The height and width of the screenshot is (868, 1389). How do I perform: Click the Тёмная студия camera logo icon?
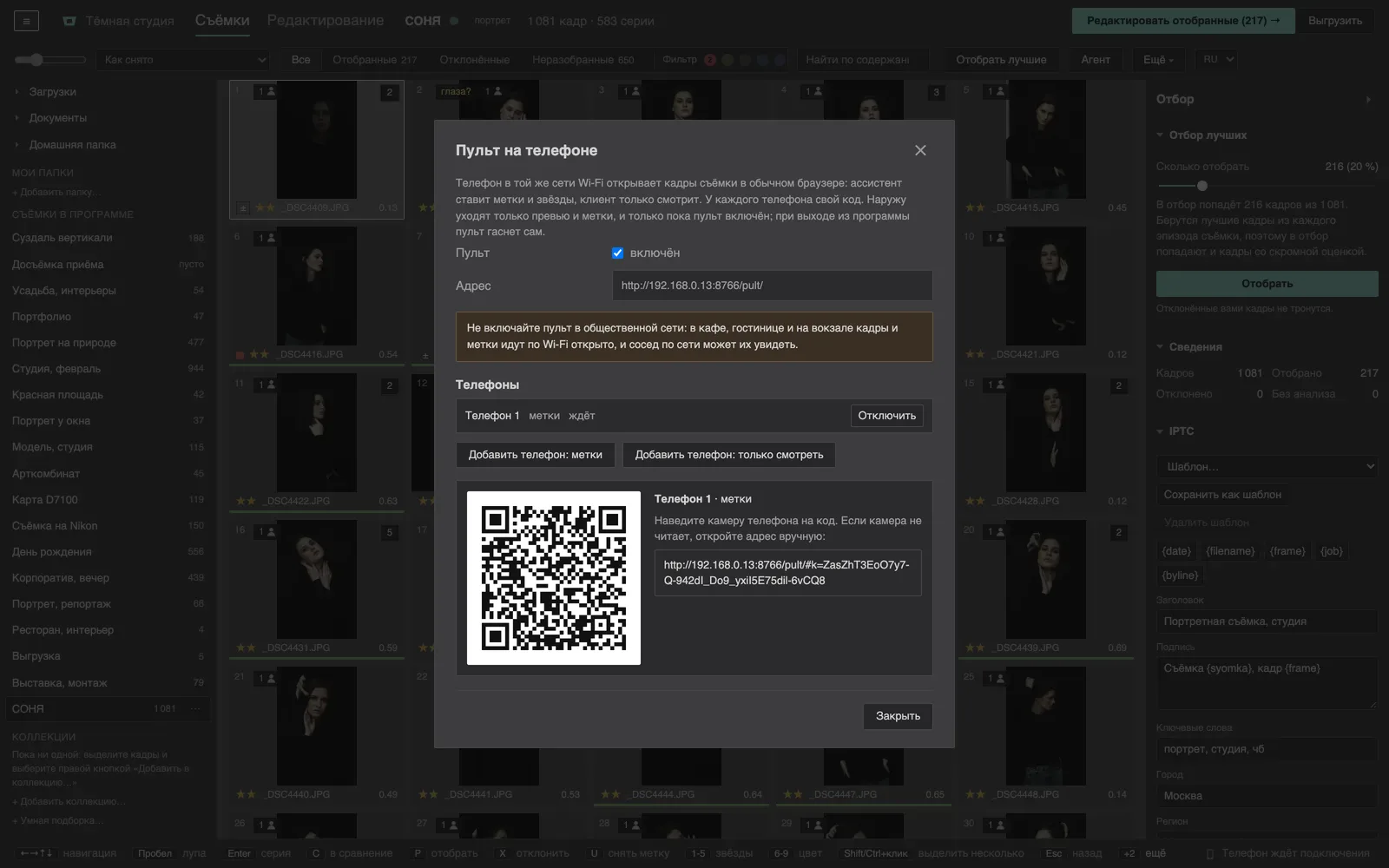coord(69,21)
